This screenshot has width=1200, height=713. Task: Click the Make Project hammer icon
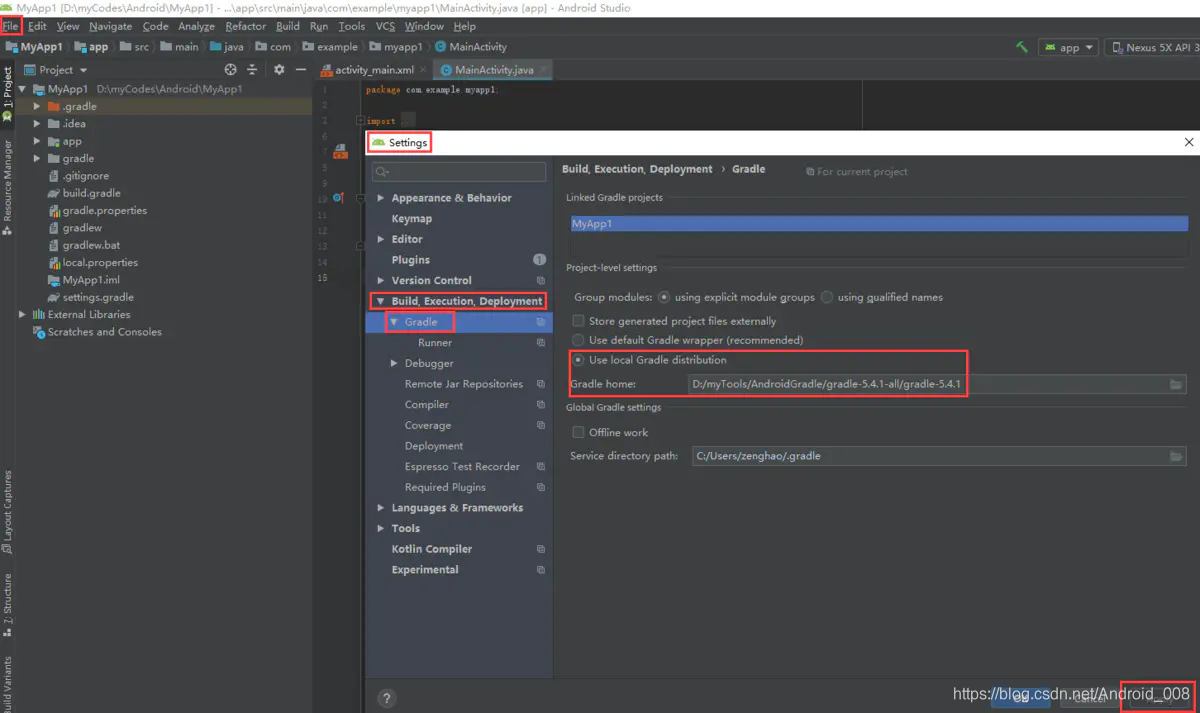pos(1021,47)
